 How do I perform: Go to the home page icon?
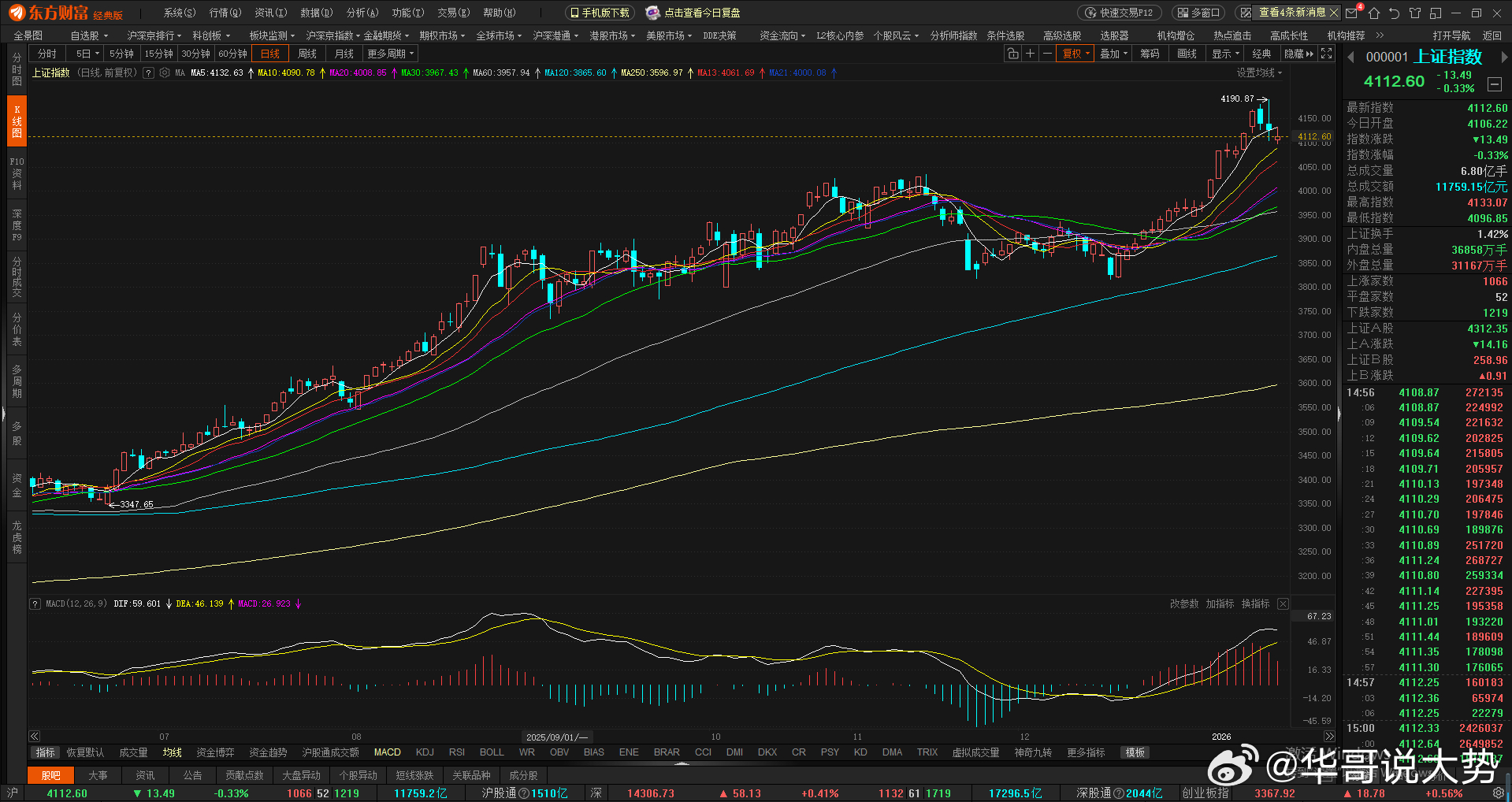[x=1375, y=13]
